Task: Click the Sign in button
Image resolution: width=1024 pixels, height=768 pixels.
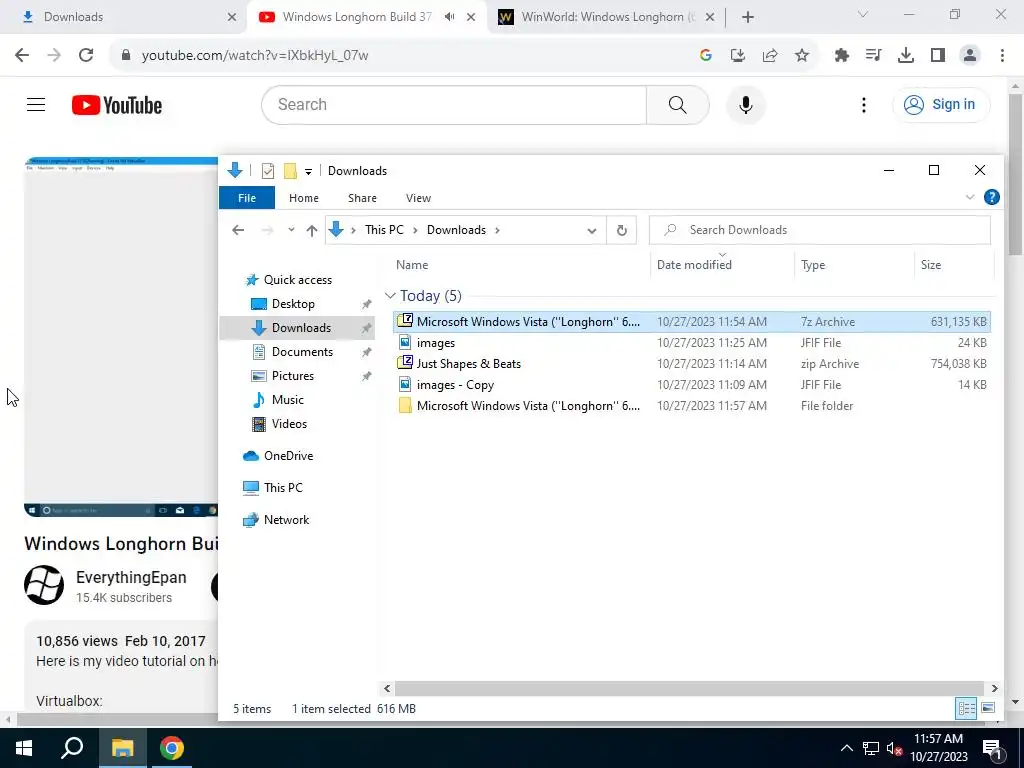Action: pyautogui.click(x=940, y=104)
